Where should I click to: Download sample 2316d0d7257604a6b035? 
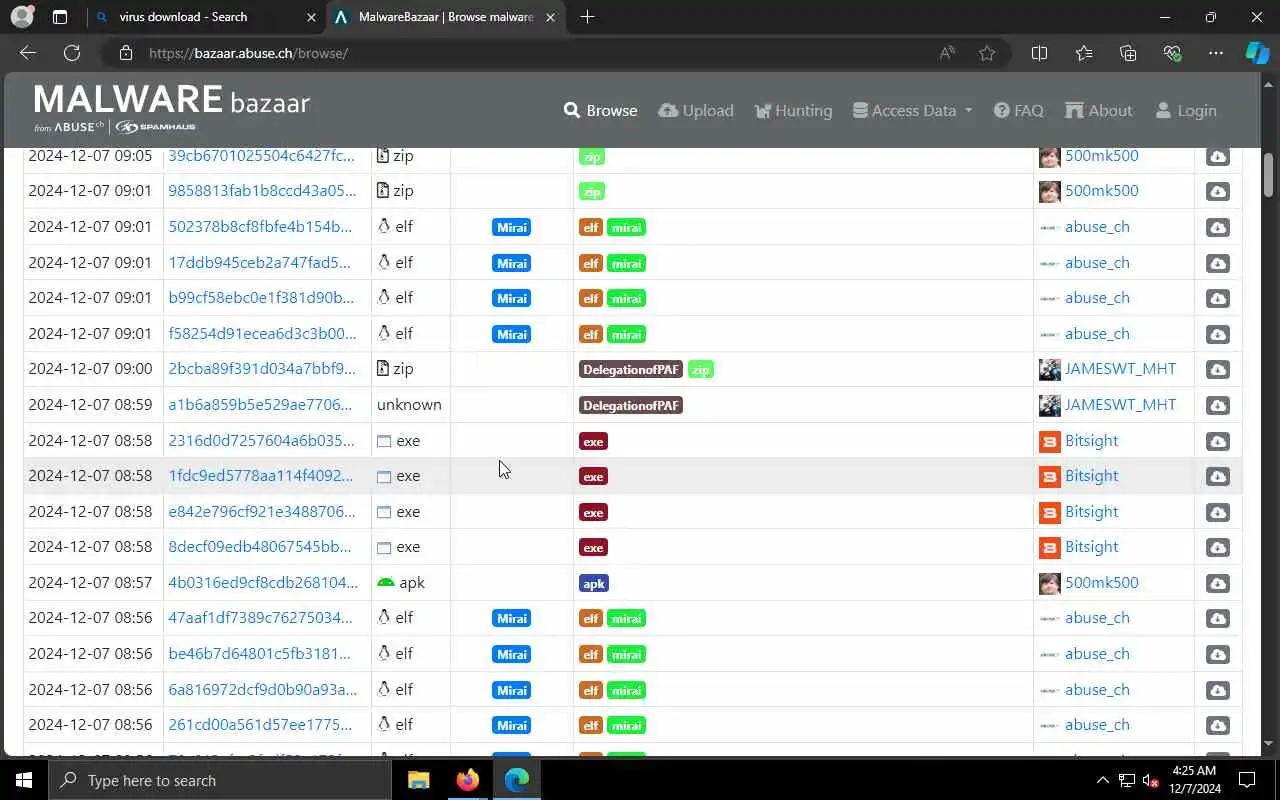click(x=1217, y=441)
